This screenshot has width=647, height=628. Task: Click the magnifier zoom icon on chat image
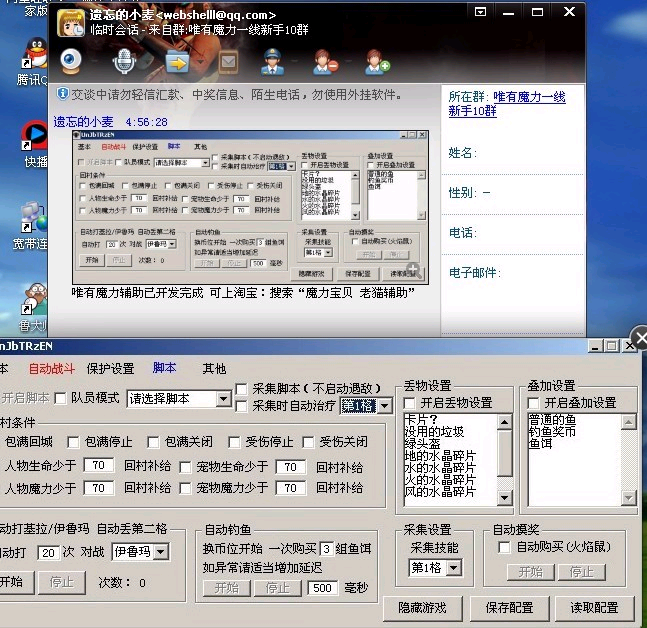pos(413,270)
